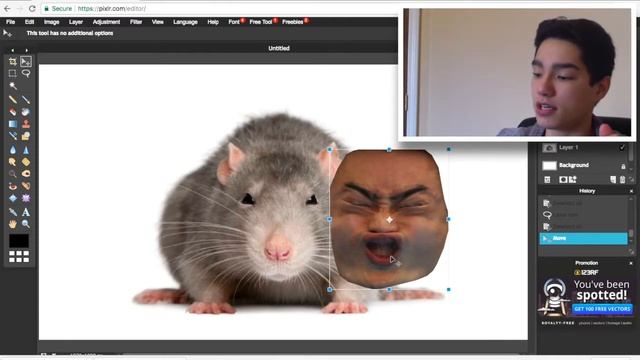Screen dimensions: 640x360
Task: Close the History panel
Action: (631, 191)
